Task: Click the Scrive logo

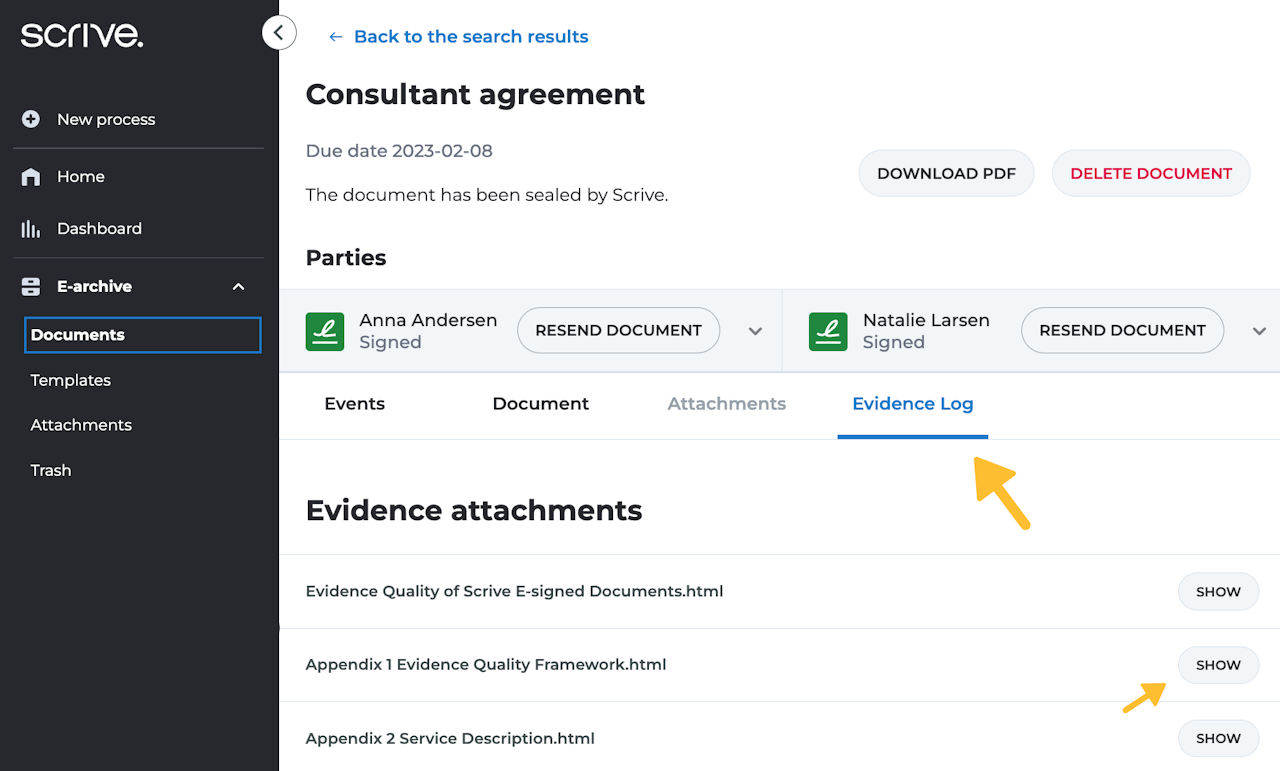Action: [x=82, y=36]
